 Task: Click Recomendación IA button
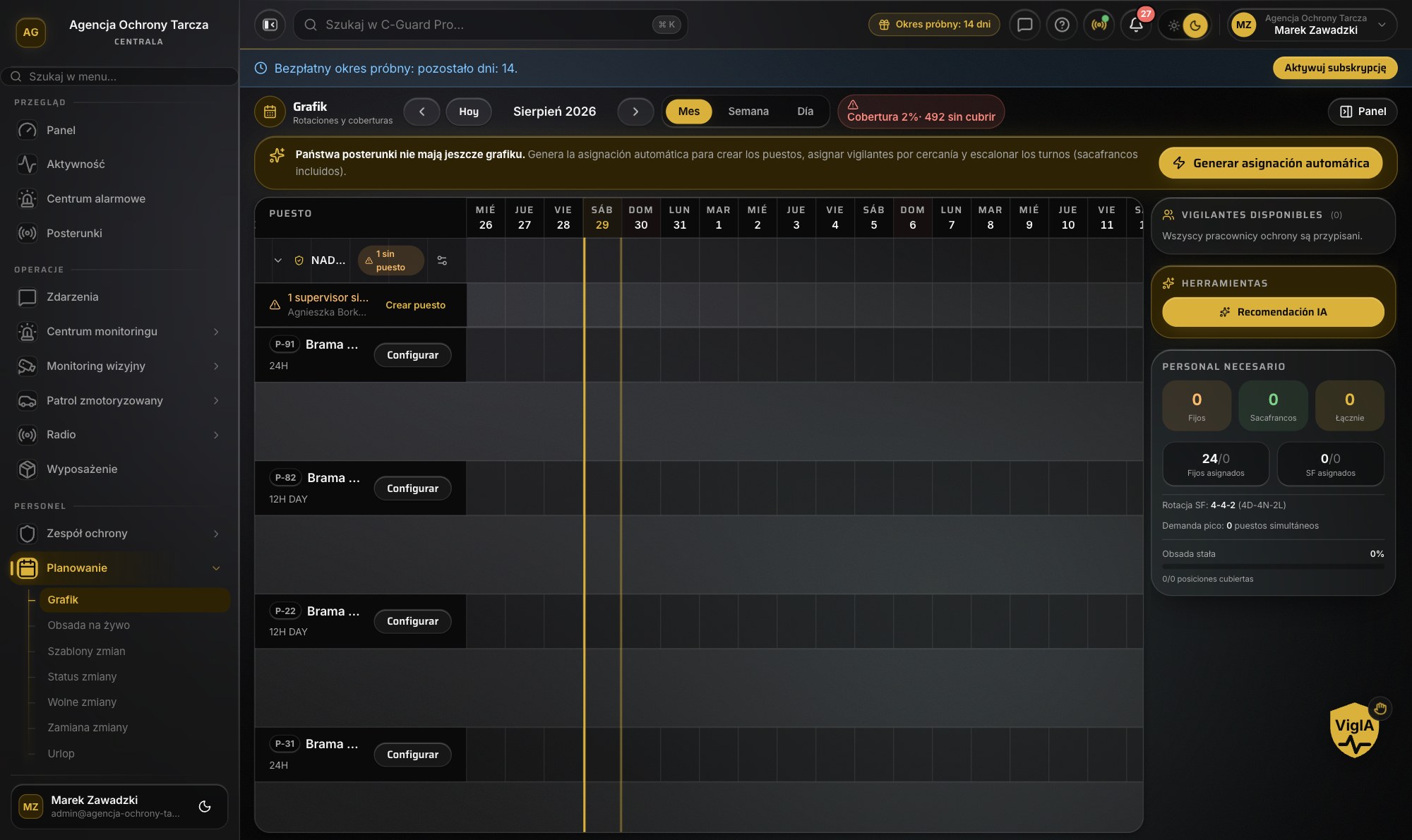(x=1273, y=312)
